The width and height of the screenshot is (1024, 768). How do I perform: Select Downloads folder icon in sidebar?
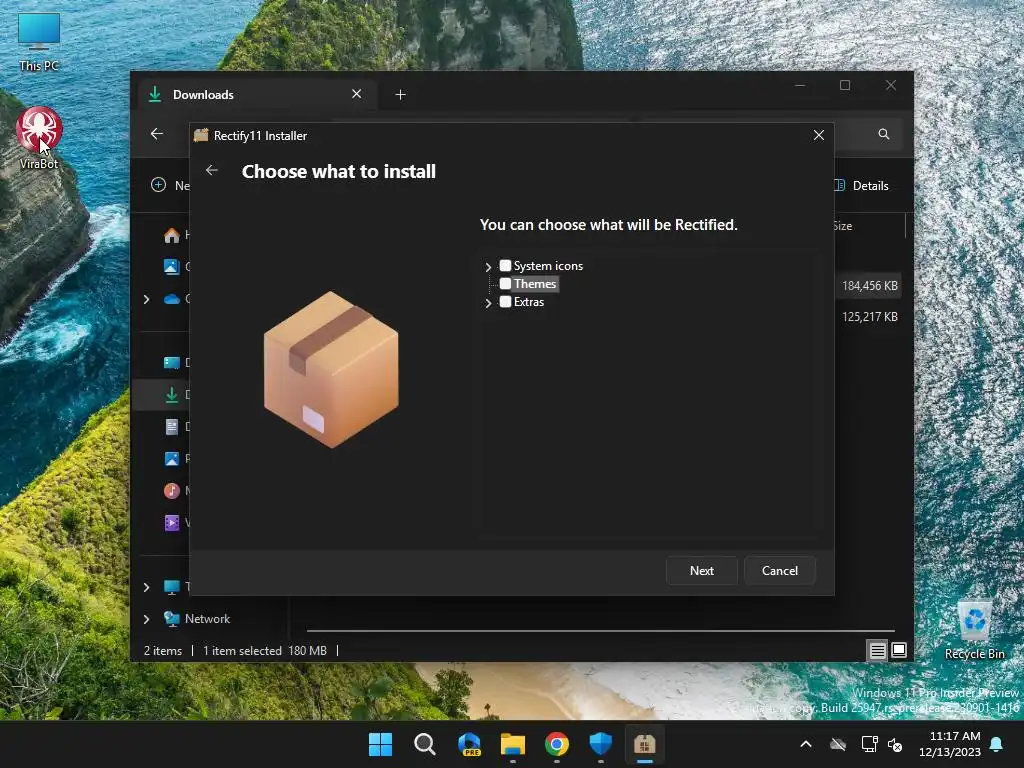[172, 394]
